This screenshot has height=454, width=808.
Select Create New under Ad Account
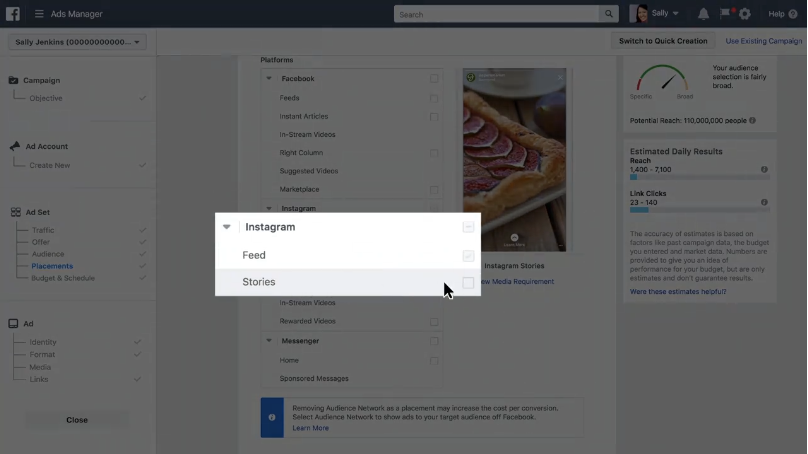point(49,165)
